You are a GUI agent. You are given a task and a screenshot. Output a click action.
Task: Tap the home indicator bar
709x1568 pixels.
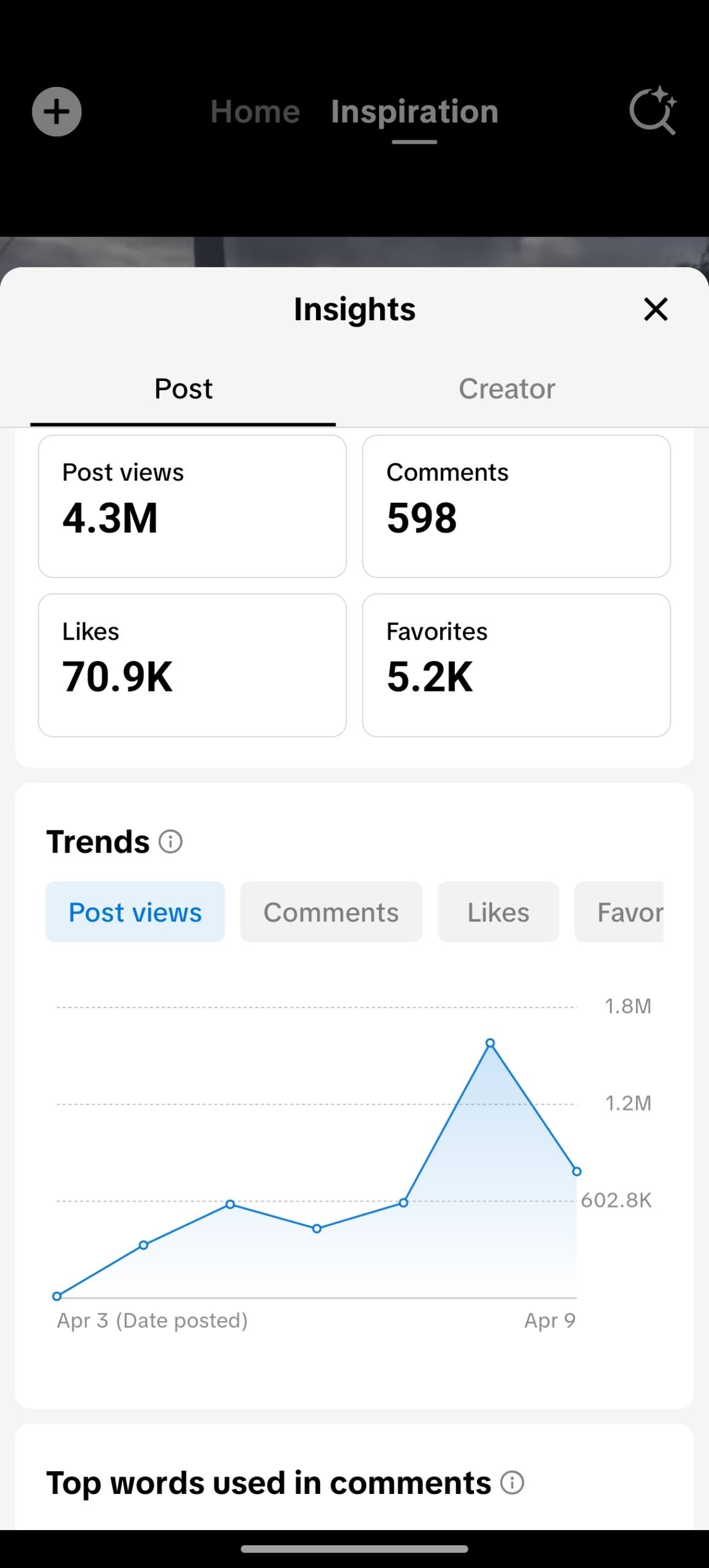tap(354, 1549)
